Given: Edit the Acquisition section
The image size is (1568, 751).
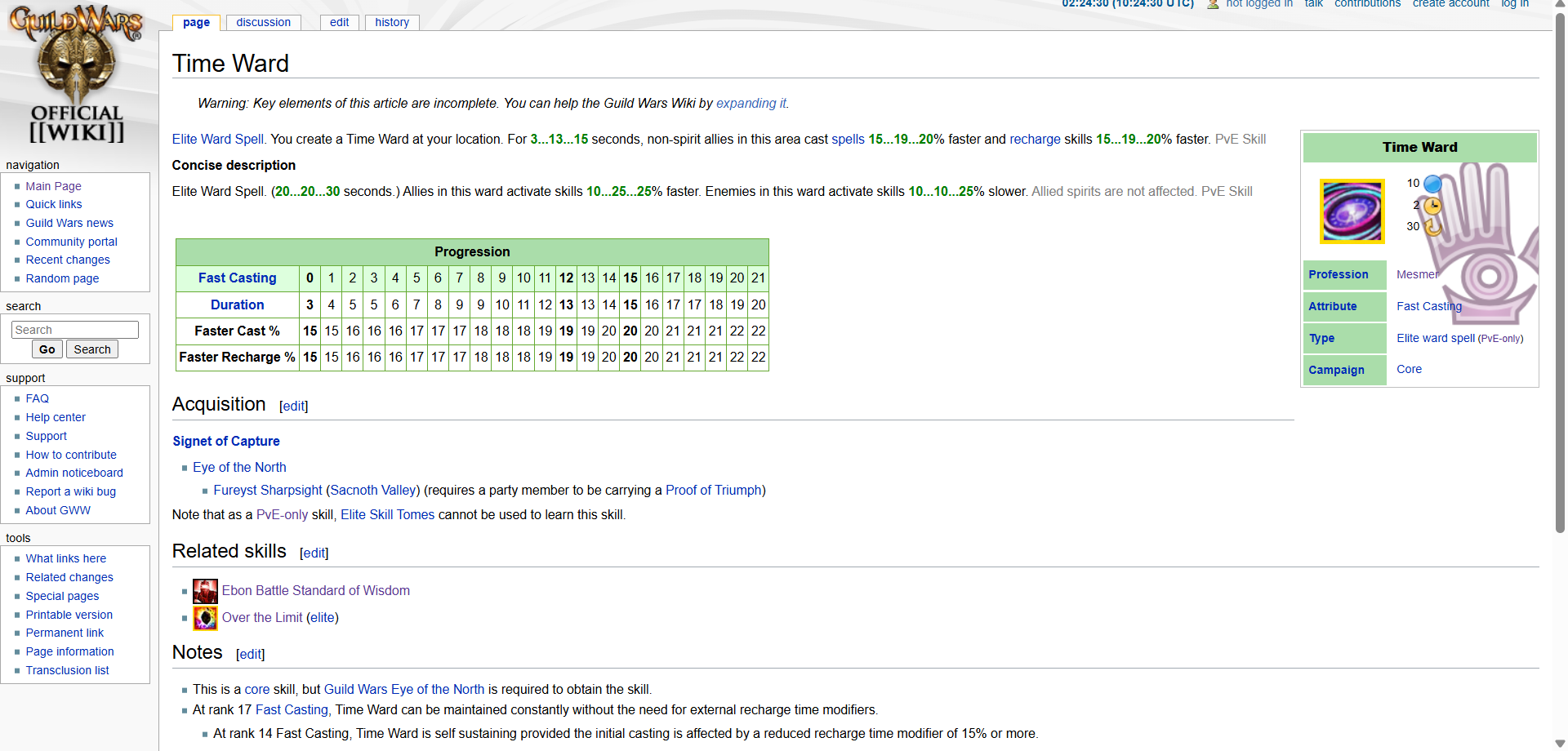Looking at the screenshot, I should tap(293, 406).
